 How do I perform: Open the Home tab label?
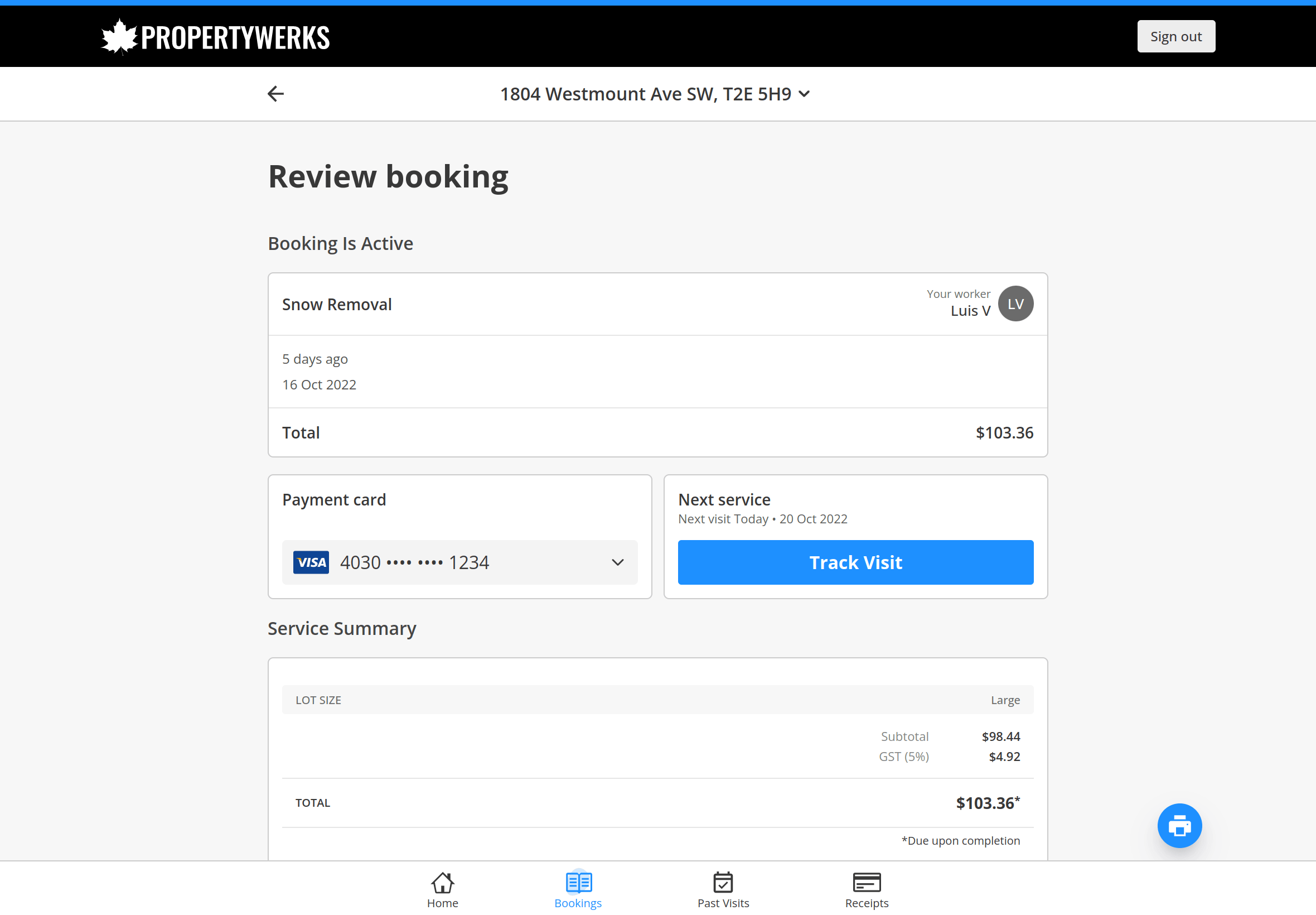pyautogui.click(x=442, y=903)
